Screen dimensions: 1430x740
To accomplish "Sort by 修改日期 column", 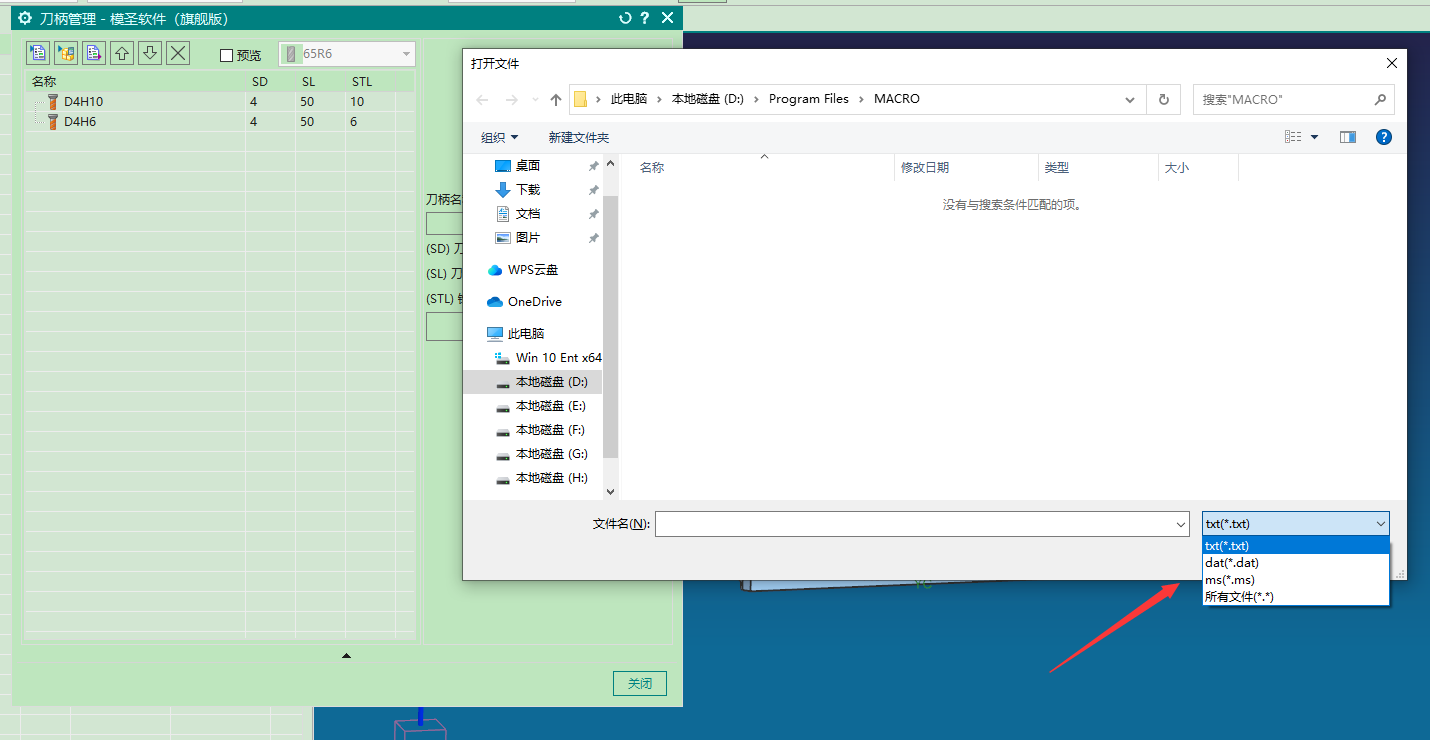I will [x=925, y=168].
